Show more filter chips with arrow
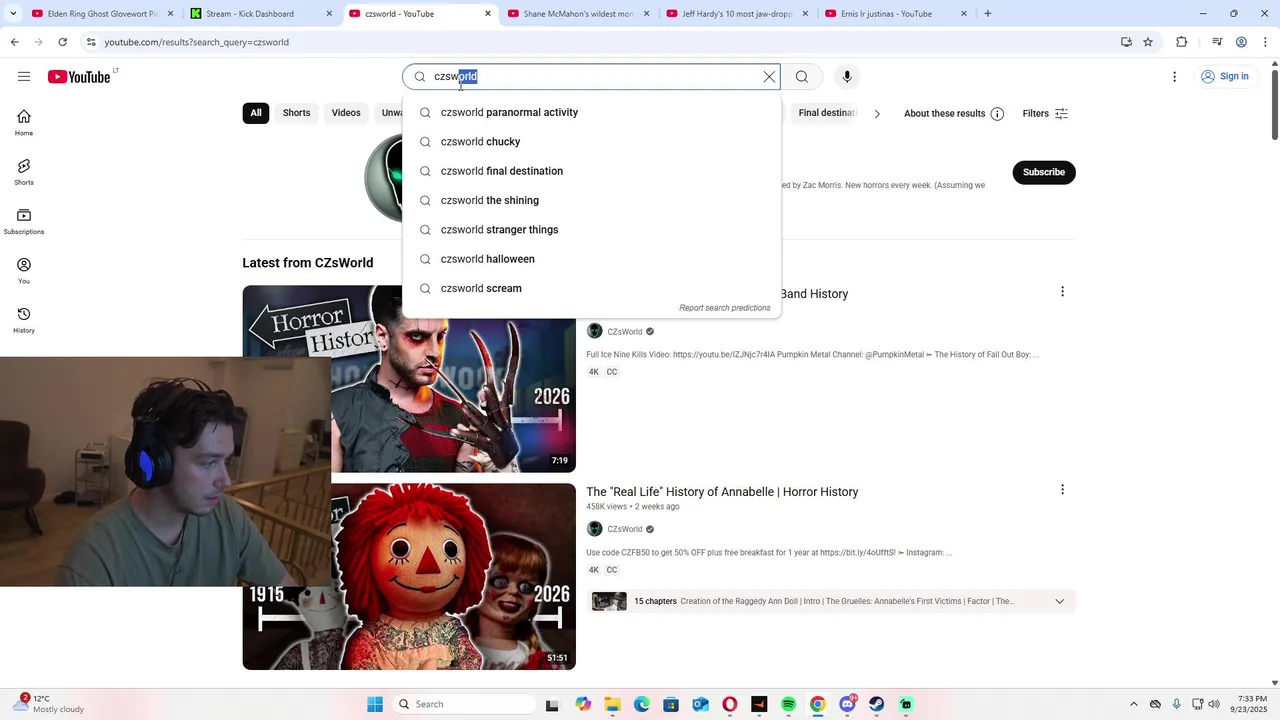 [x=877, y=114]
